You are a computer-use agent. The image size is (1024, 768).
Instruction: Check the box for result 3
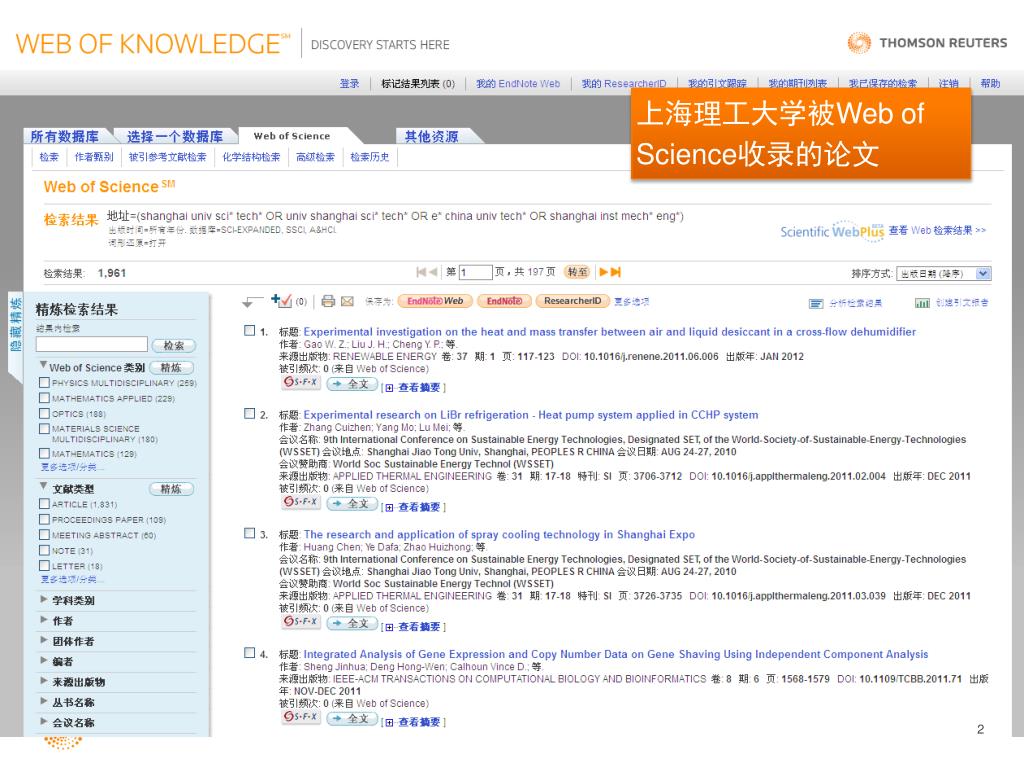[x=249, y=533]
